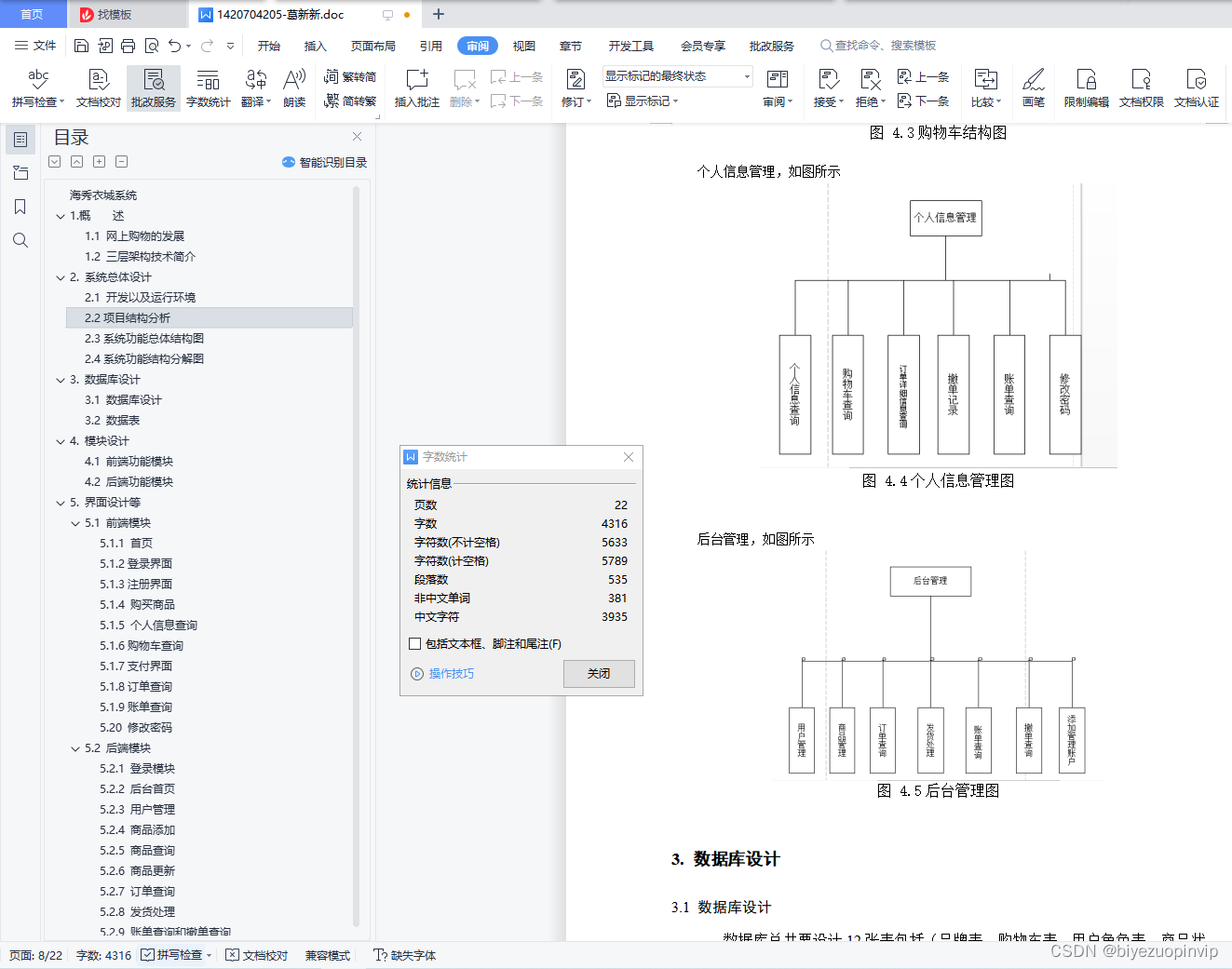Collapse the 5.2 后端模块 outline section

[x=75, y=747]
